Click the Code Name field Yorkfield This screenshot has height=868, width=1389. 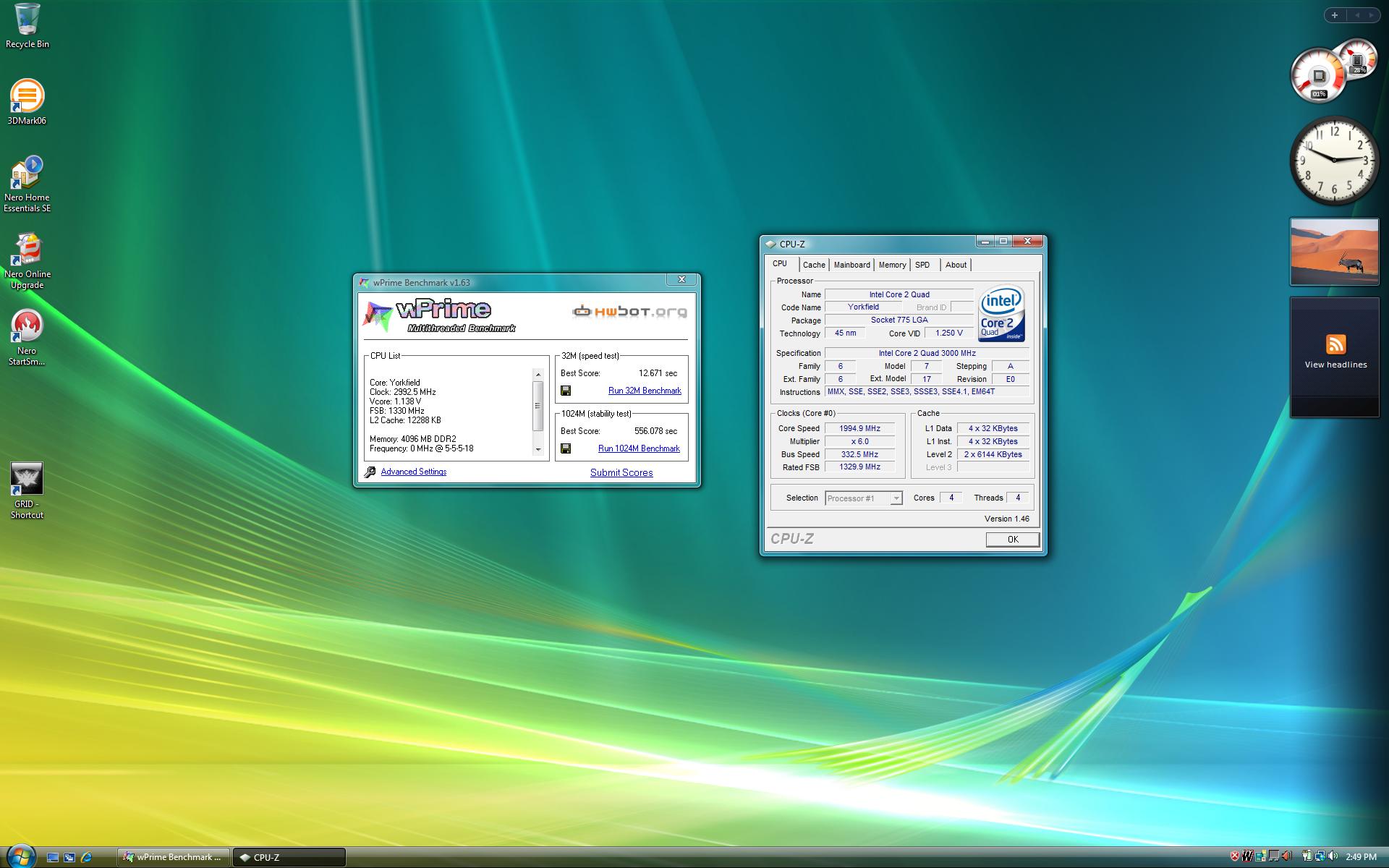tap(863, 307)
